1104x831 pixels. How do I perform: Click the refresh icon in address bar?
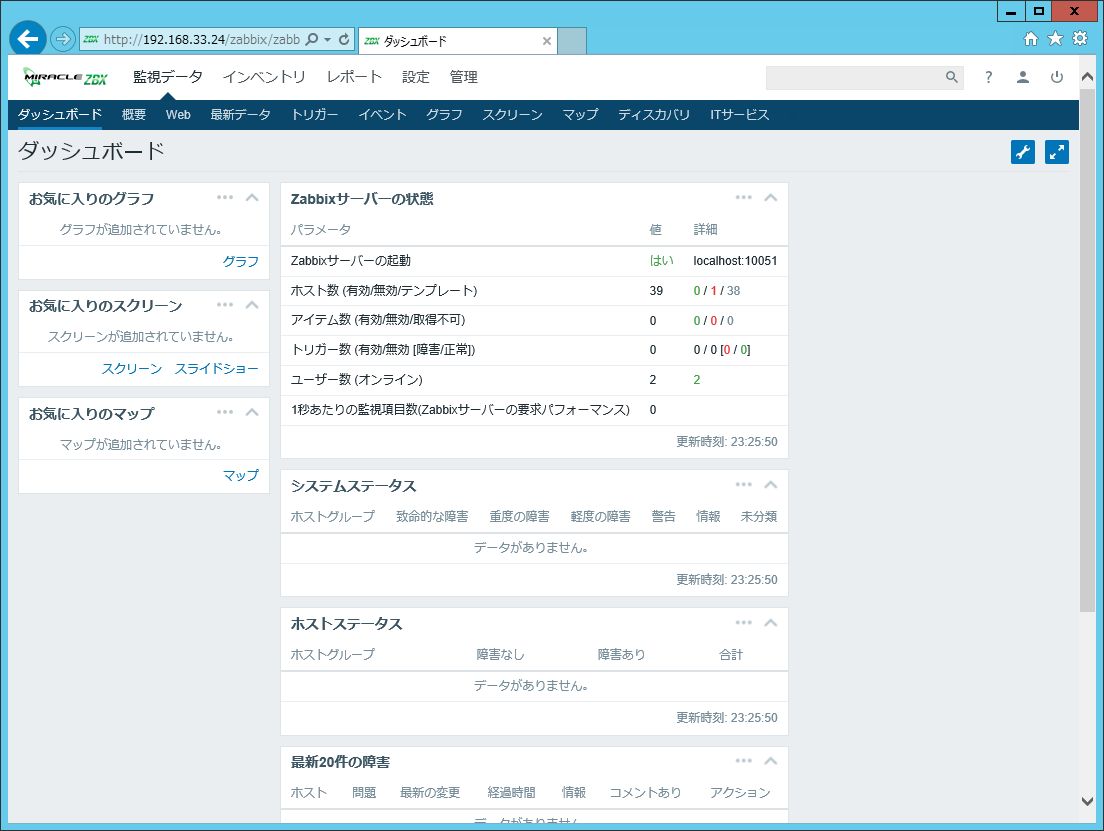coord(344,39)
